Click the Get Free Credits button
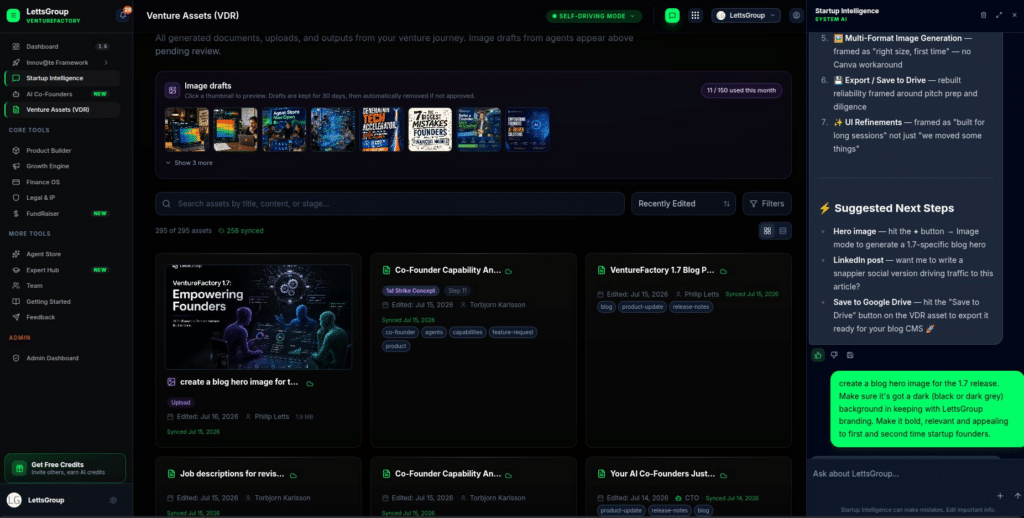Image resolution: width=1024 pixels, height=518 pixels. click(x=65, y=468)
